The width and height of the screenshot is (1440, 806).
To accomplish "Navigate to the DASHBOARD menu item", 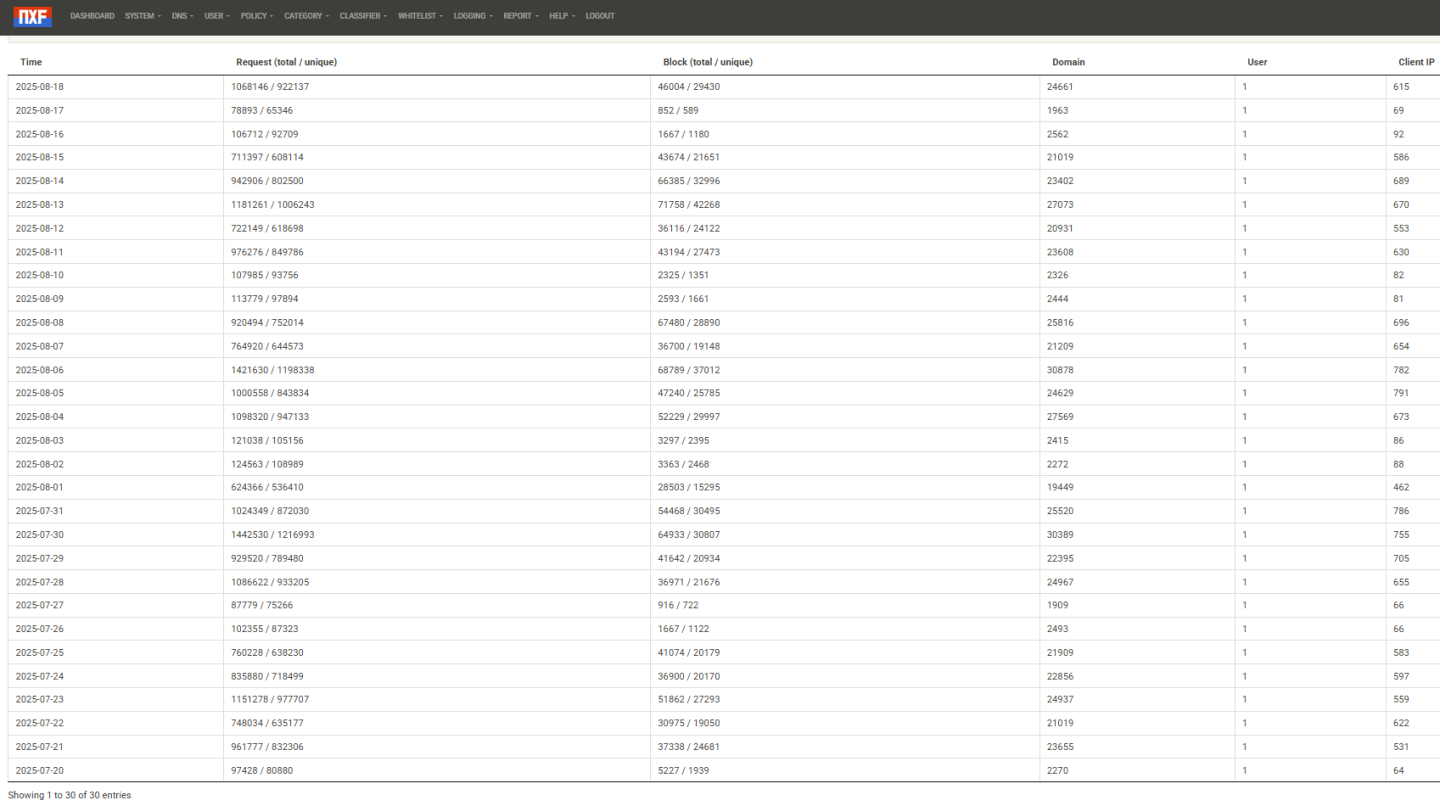I will click(92, 15).
